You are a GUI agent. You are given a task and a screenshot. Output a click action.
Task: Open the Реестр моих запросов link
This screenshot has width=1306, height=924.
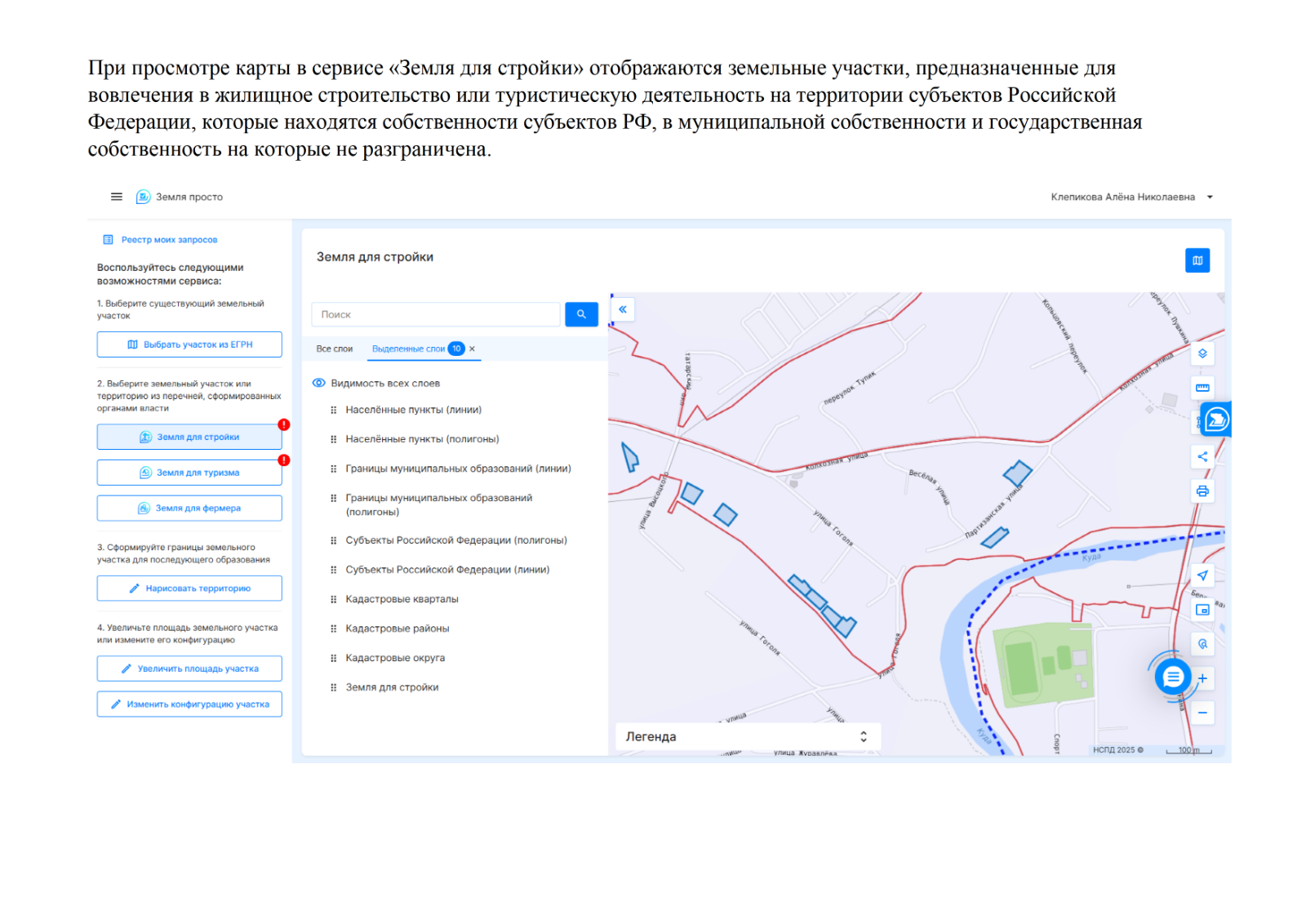pos(169,240)
